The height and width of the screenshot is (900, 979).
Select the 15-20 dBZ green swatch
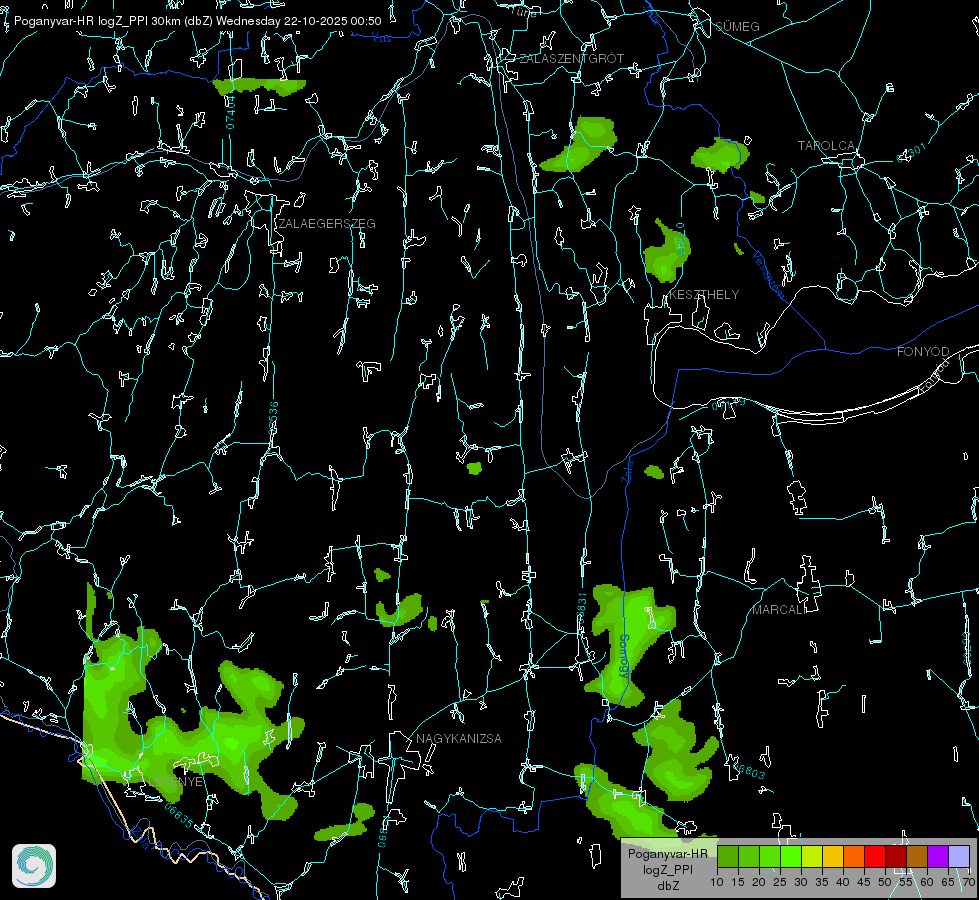(749, 856)
